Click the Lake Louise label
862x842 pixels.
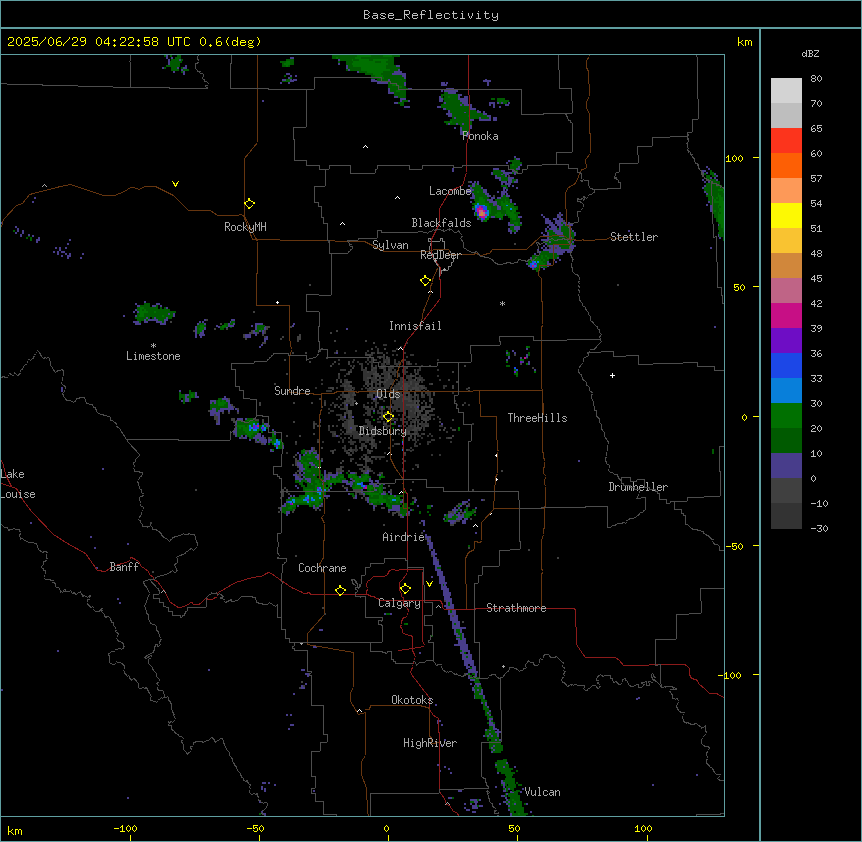[18, 484]
